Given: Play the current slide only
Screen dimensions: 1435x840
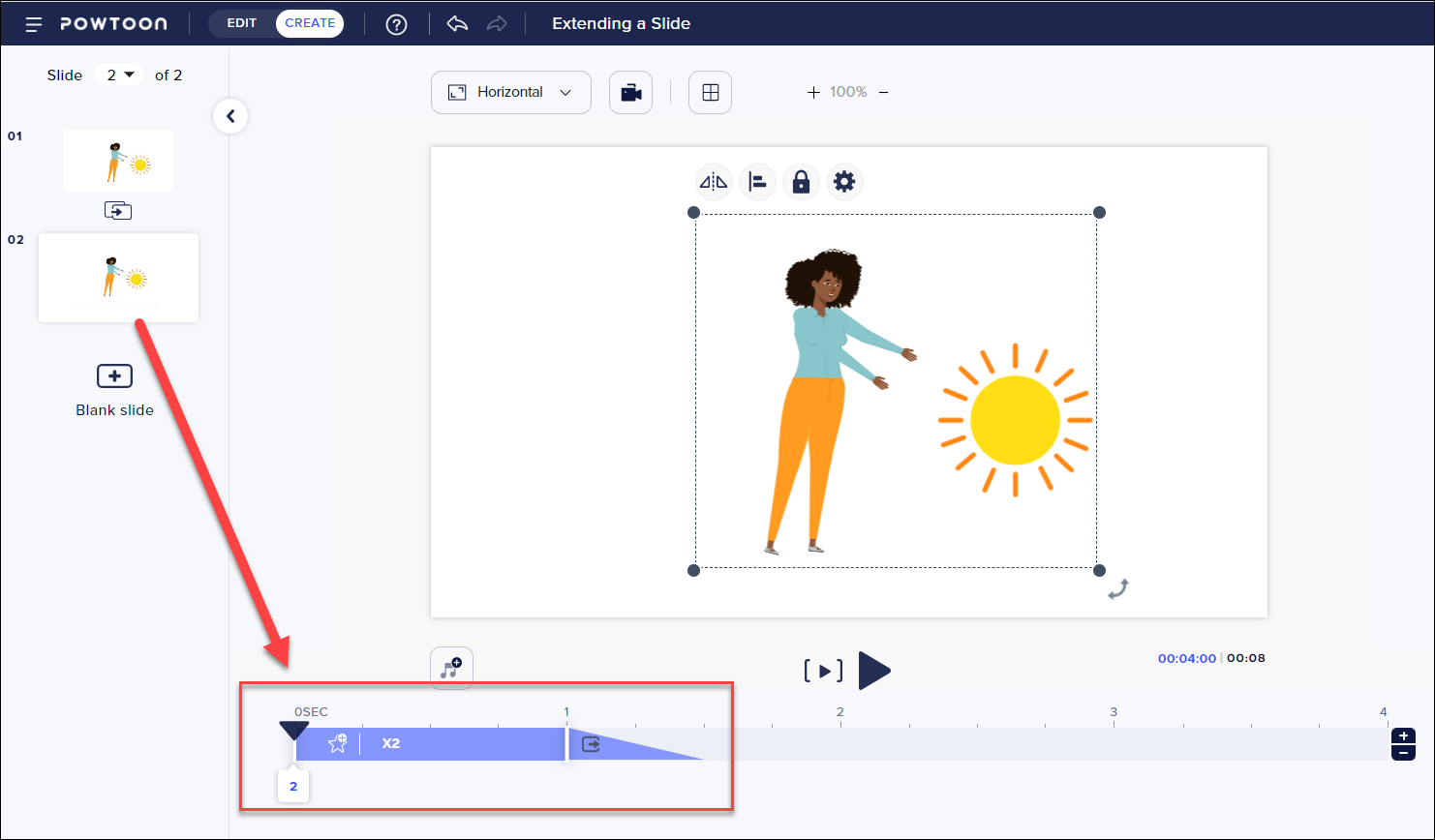Looking at the screenshot, I should tap(823, 671).
